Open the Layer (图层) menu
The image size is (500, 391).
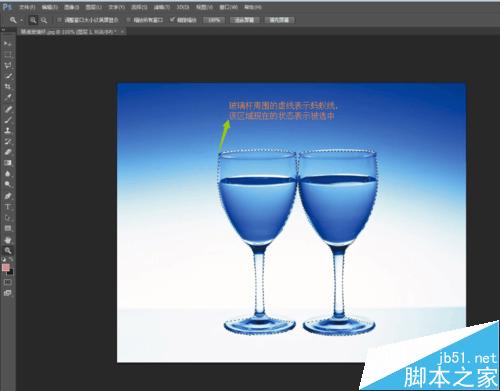pyautogui.click(x=94, y=7)
